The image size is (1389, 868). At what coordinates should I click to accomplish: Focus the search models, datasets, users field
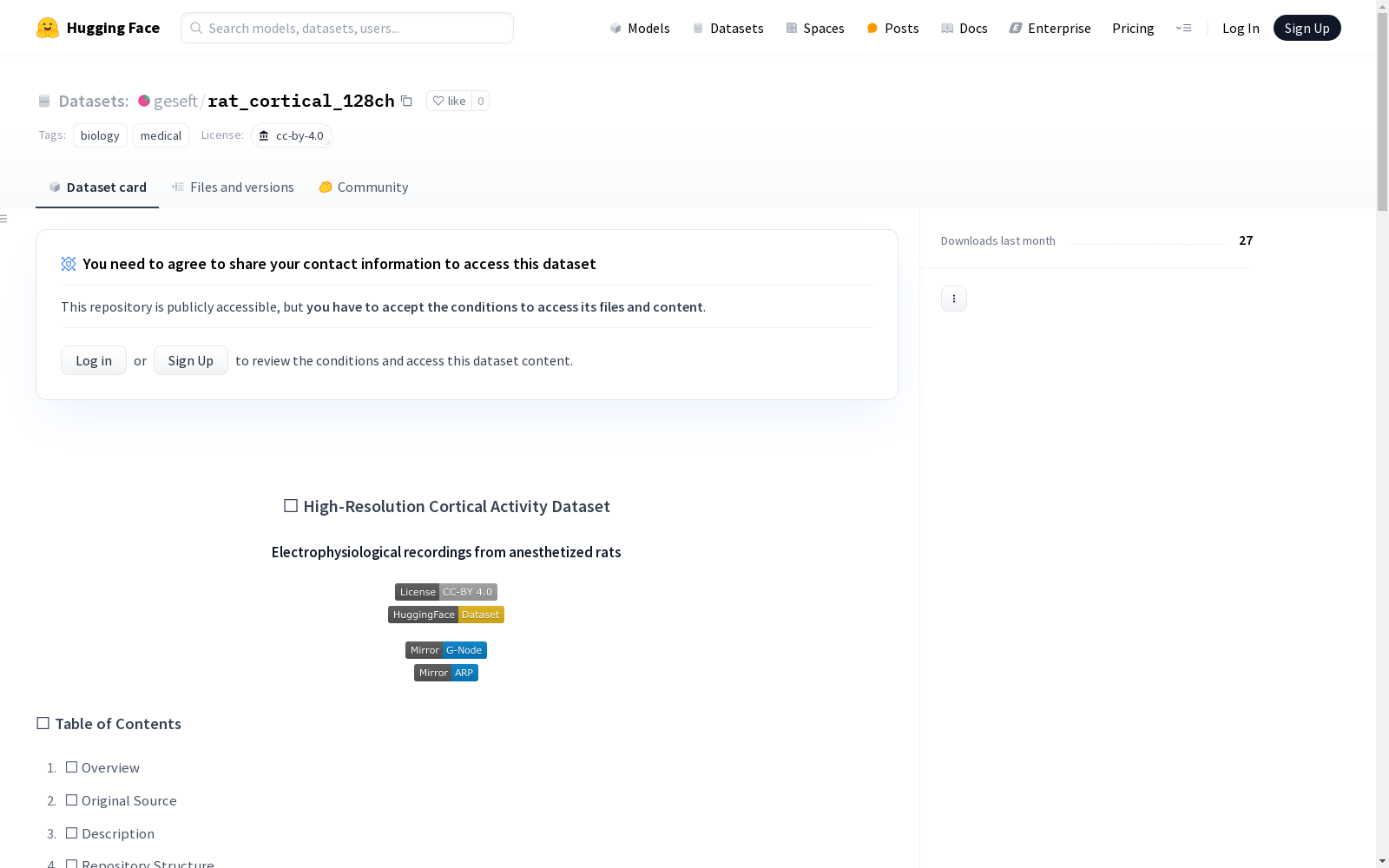tap(347, 28)
